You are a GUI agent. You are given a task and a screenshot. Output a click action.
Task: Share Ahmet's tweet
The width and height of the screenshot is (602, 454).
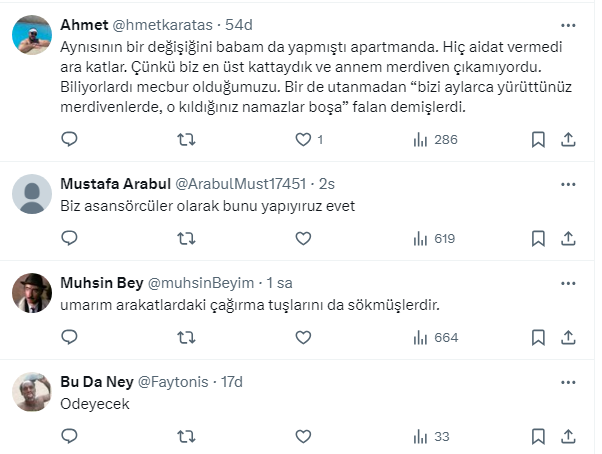568,140
